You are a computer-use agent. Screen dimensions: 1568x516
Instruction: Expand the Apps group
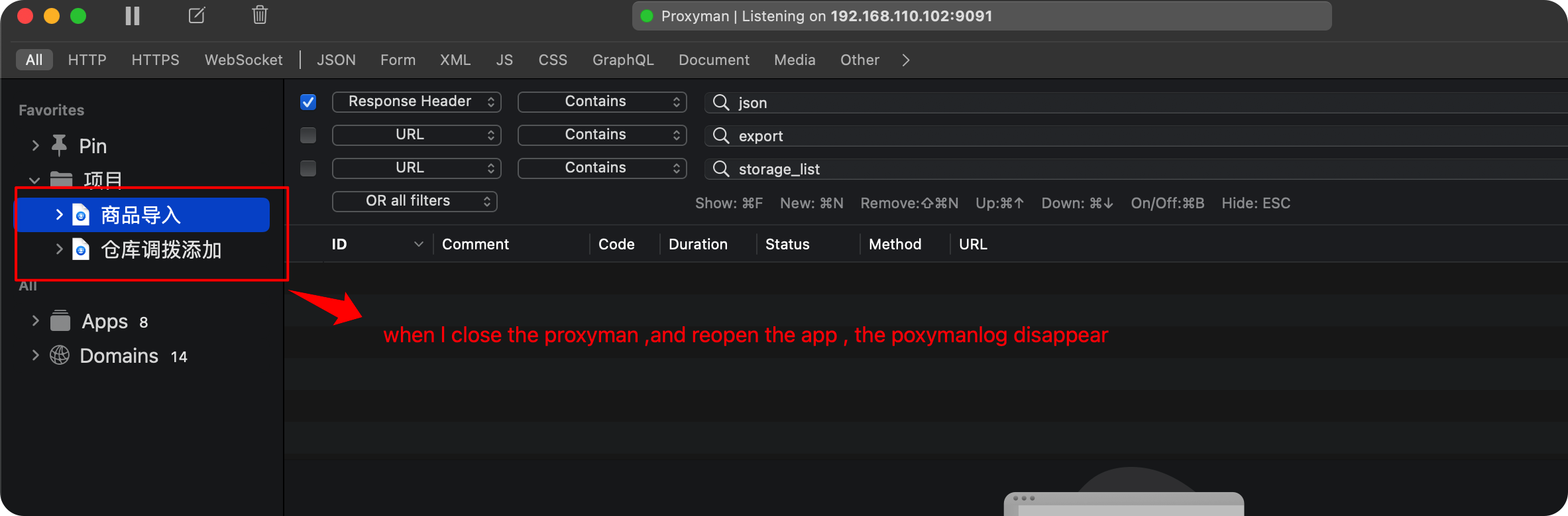click(35, 320)
